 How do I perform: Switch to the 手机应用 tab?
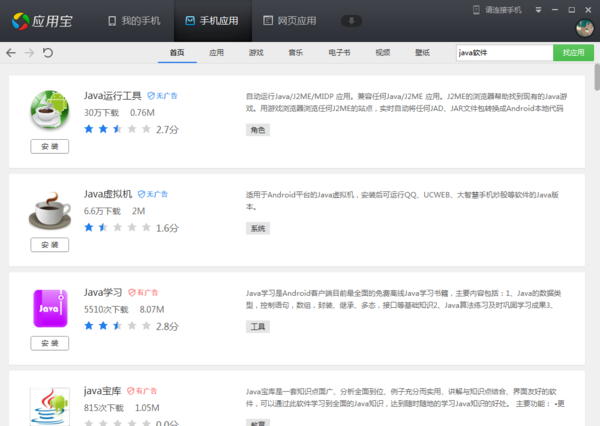[x=212, y=21]
